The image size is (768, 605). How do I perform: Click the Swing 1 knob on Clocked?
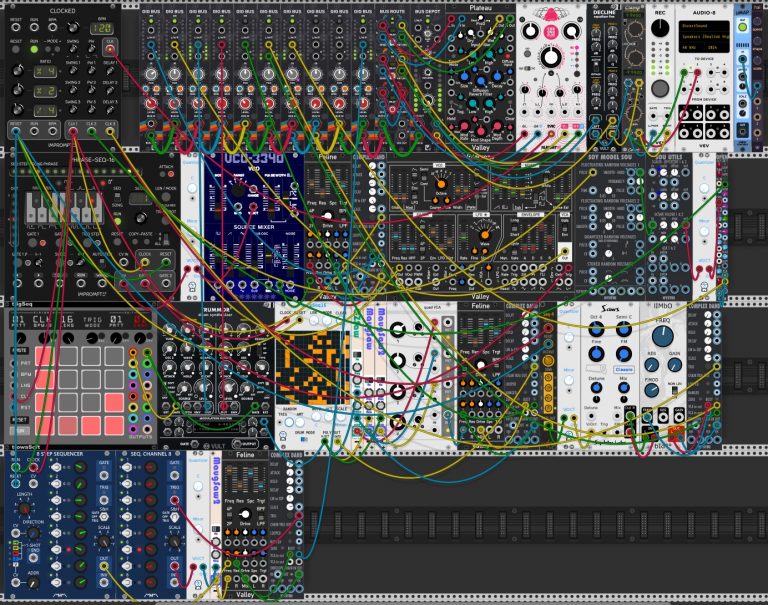tap(73, 71)
